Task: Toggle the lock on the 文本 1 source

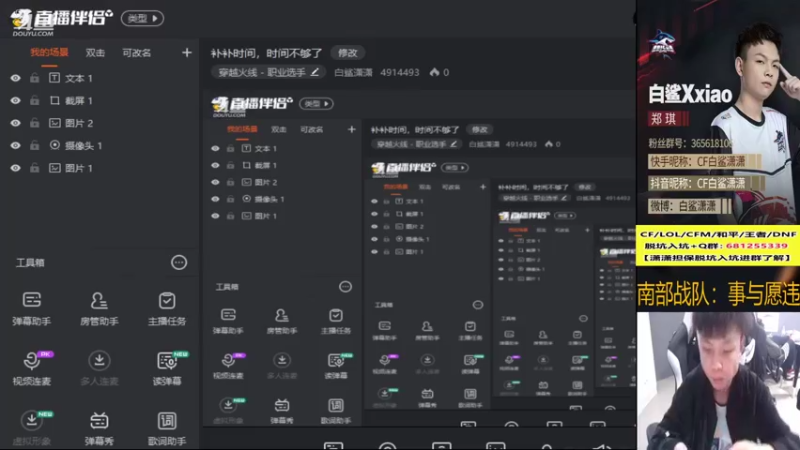Action: (x=34, y=78)
